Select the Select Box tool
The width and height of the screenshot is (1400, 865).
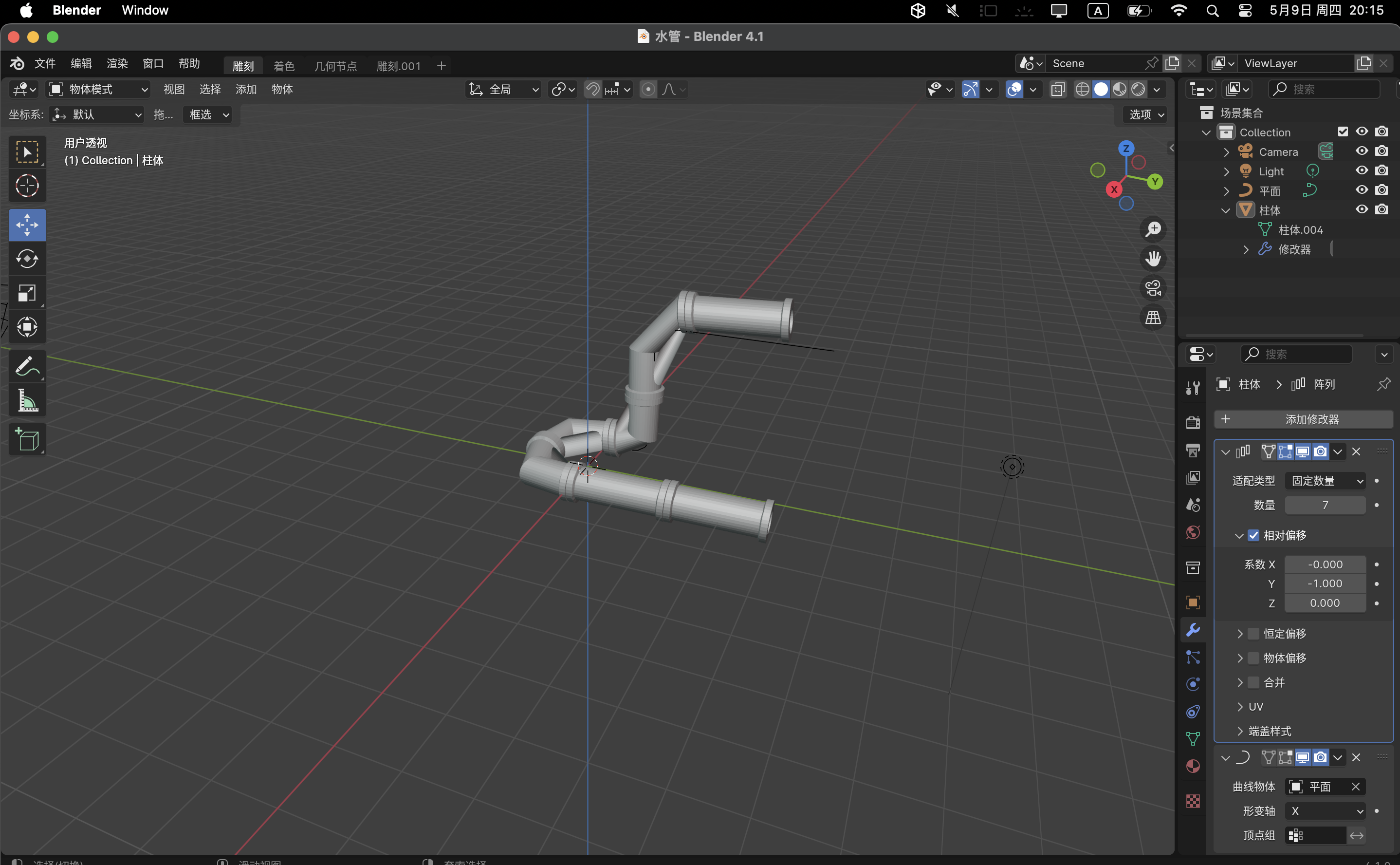(x=27, y=152)
